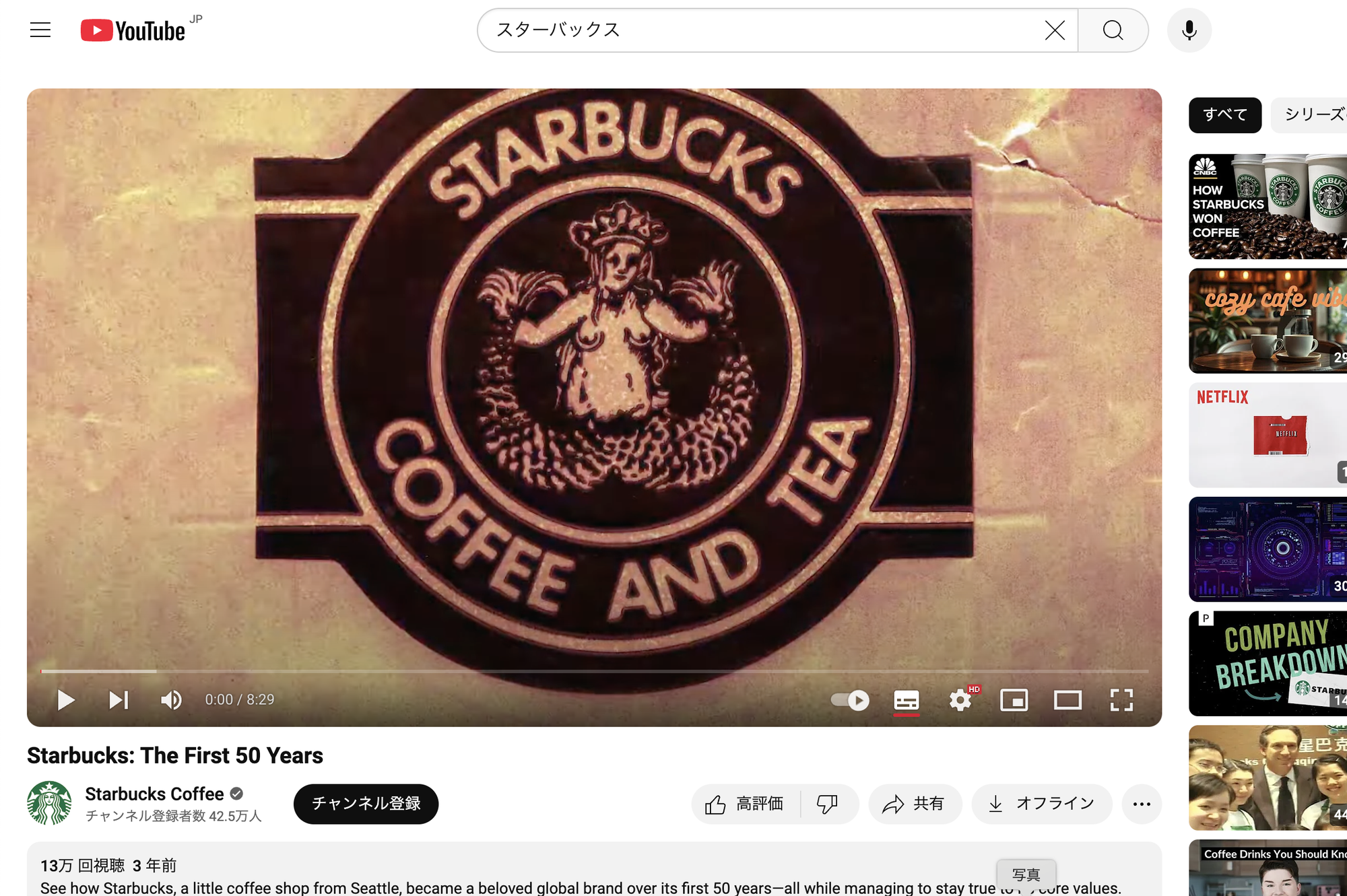
Task: Open more actions three-dot menu
Action: 1142,804
